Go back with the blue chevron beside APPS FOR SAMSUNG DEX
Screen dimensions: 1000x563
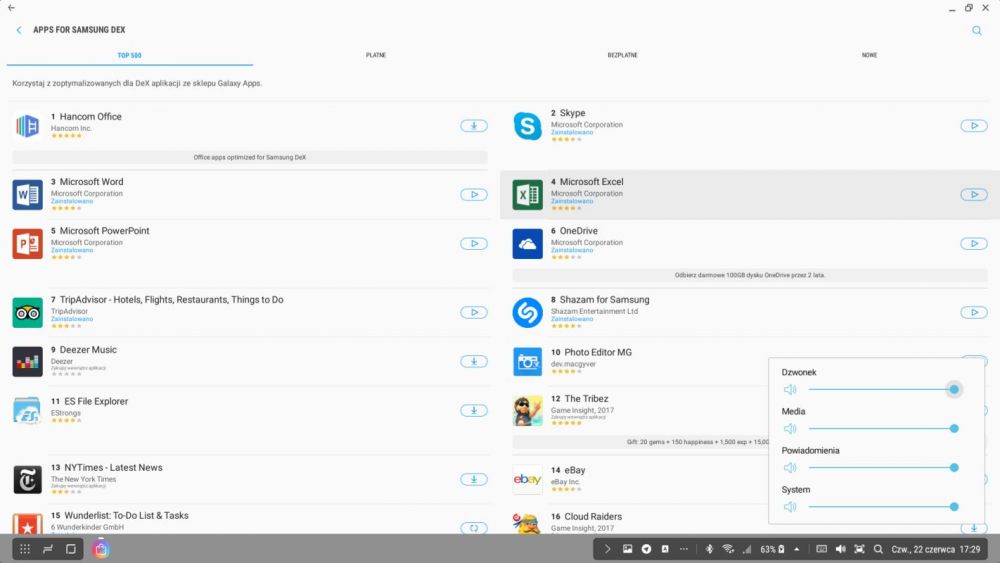(18, 30)
